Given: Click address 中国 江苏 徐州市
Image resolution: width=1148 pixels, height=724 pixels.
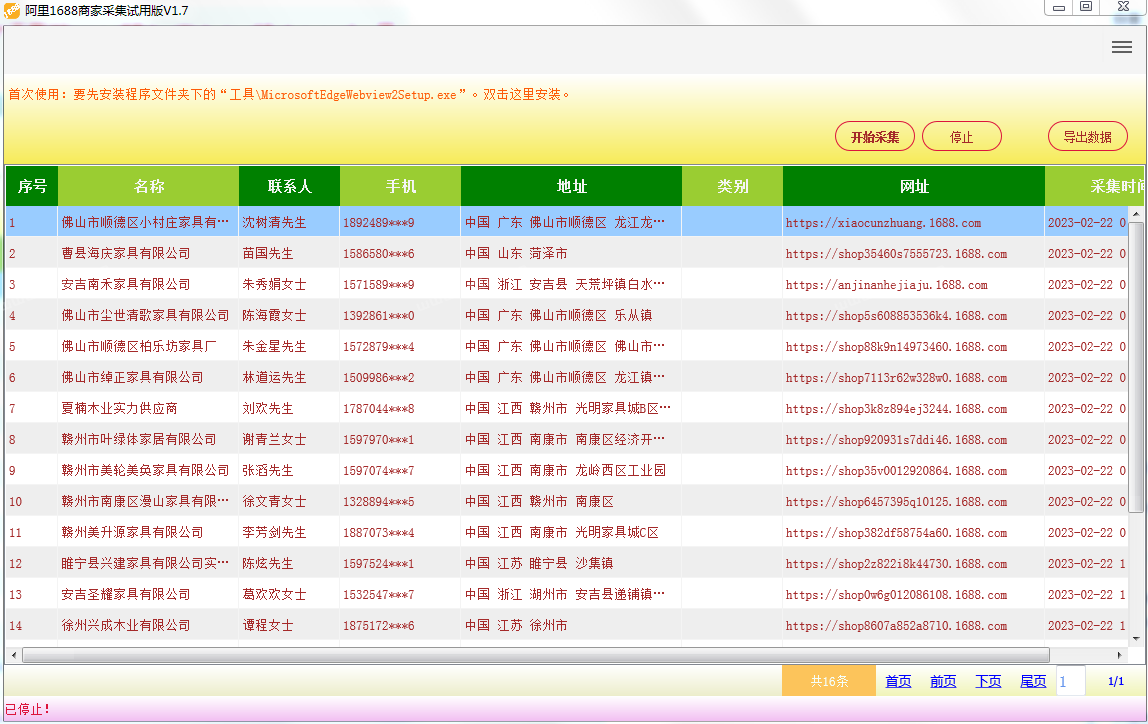Looking at the screenshot, I should tap(516, 625).
